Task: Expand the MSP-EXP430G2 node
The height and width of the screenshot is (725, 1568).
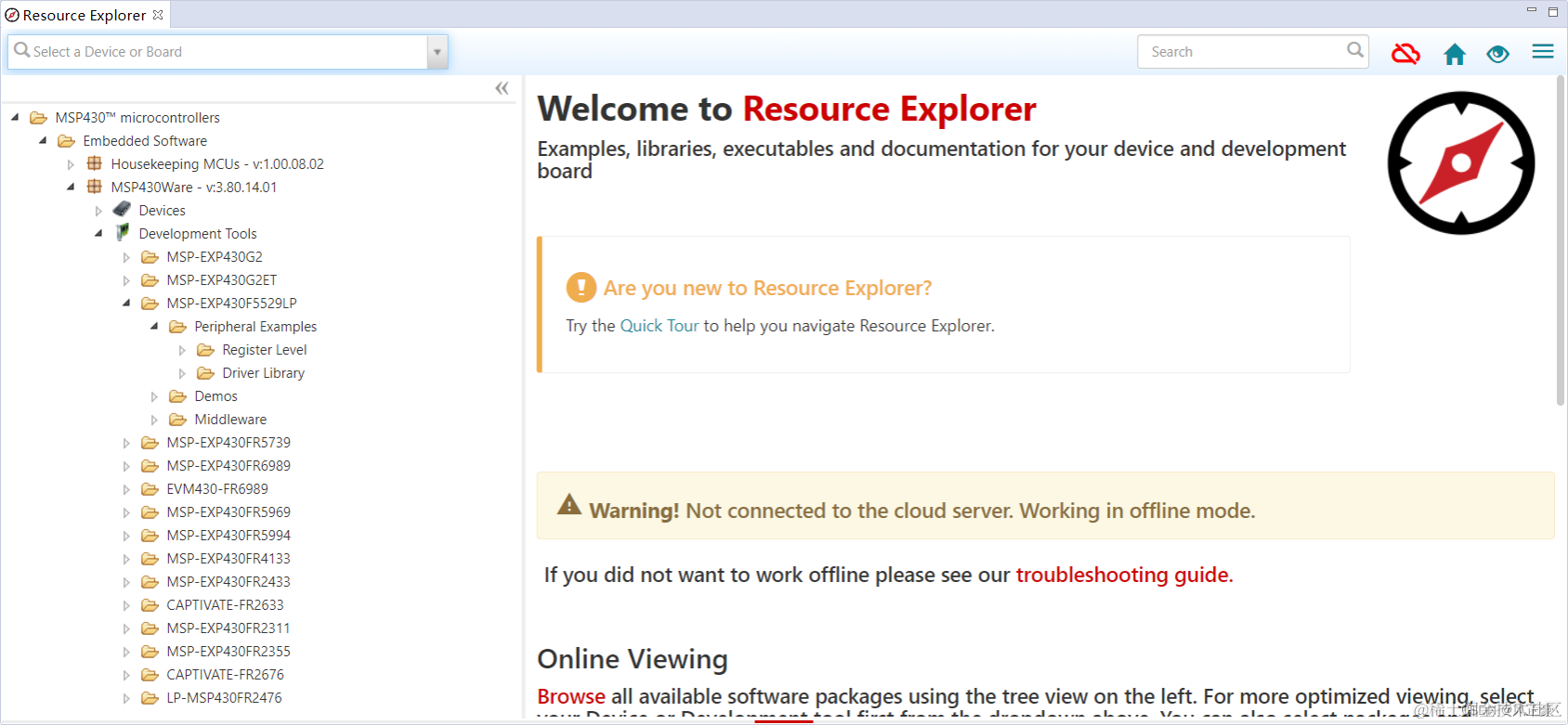Action: click(126, 257)
